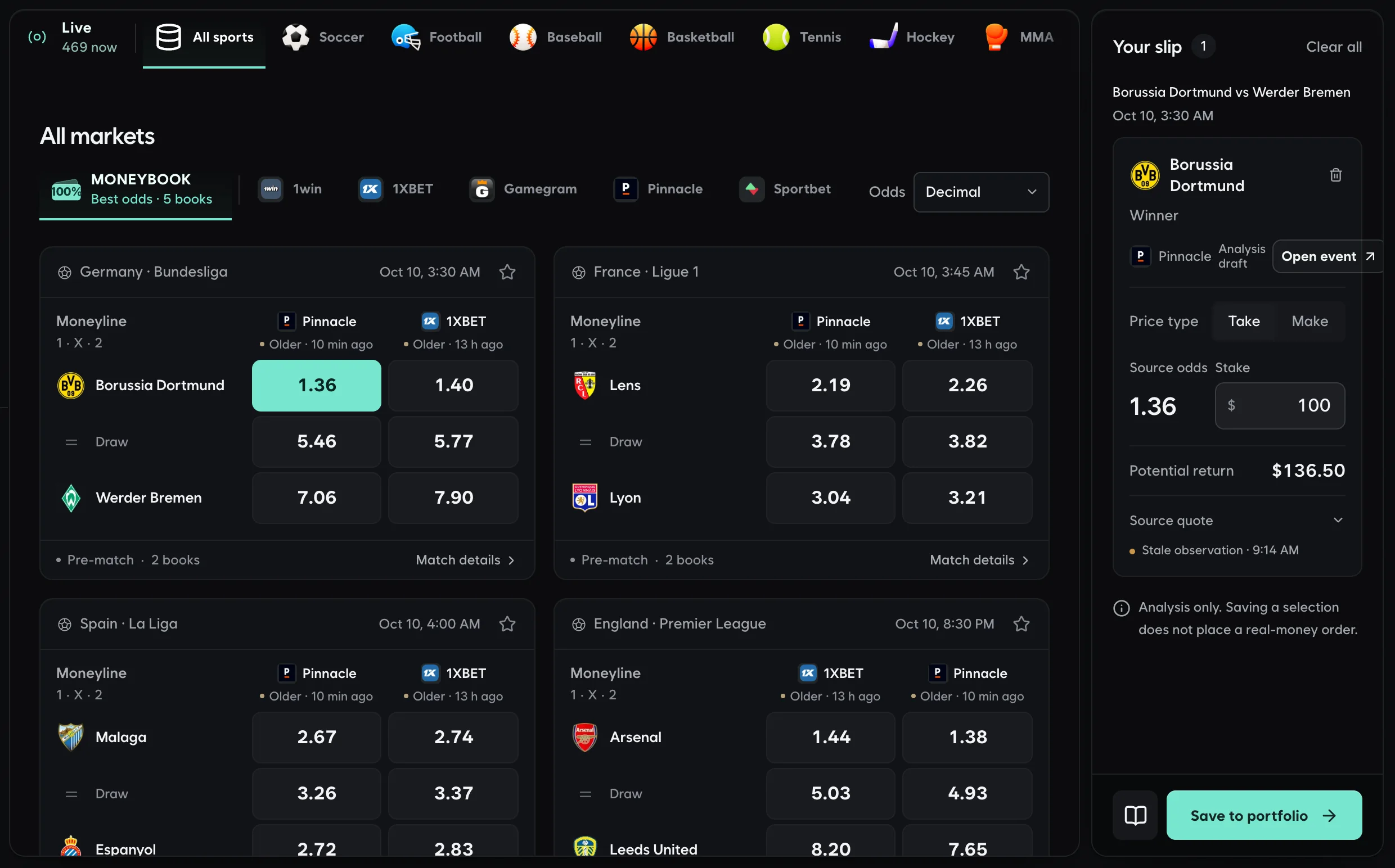
Task: Click the All sports database icon
Action: 168,37
